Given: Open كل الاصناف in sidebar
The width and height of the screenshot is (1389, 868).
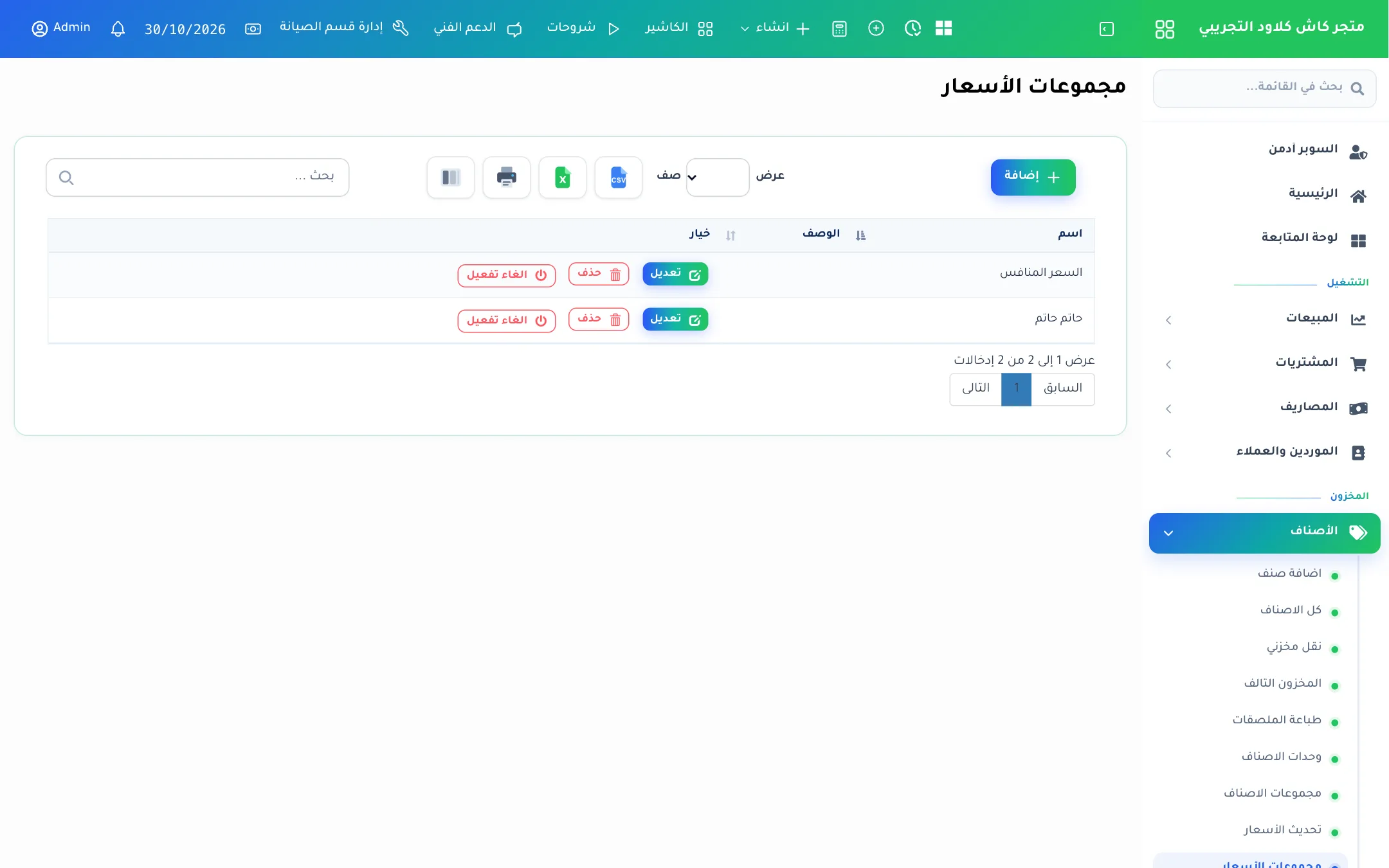Looking at the screenshot, I should 1291,610.
